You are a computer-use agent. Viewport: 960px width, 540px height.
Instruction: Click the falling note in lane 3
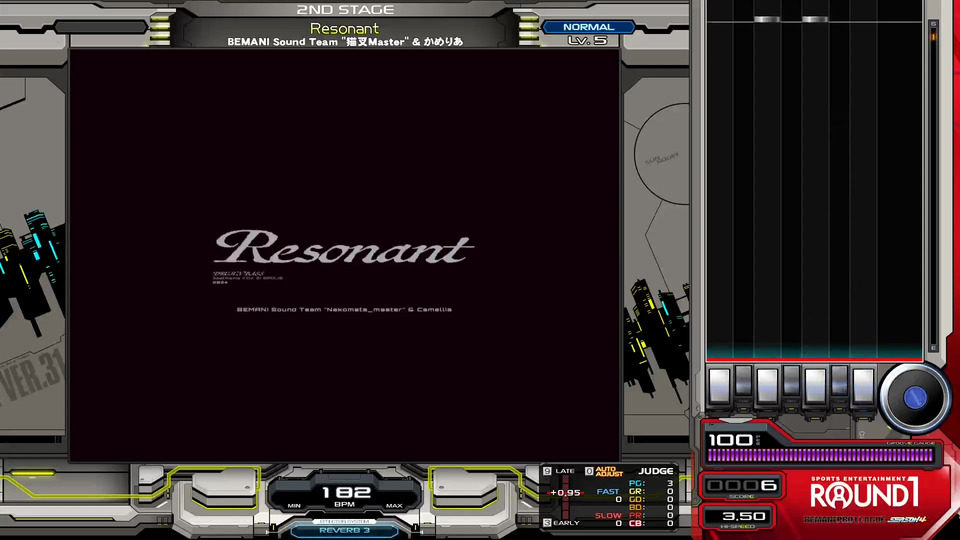point(767,20)
